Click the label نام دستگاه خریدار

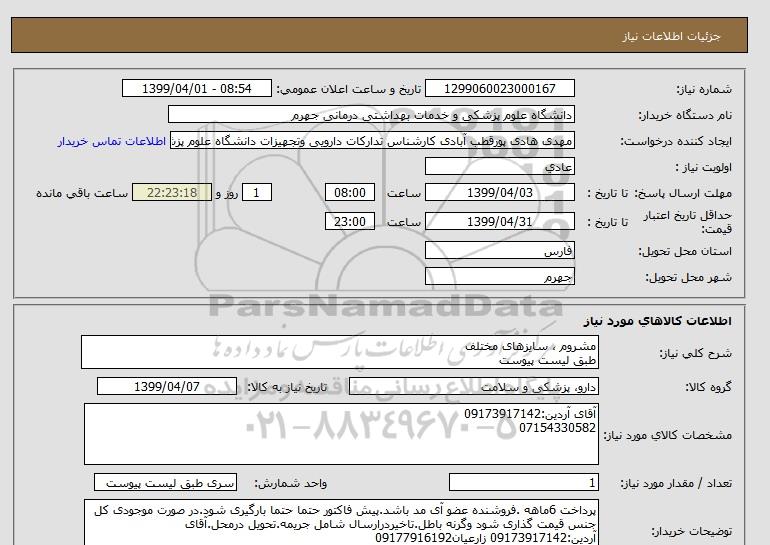685,115
